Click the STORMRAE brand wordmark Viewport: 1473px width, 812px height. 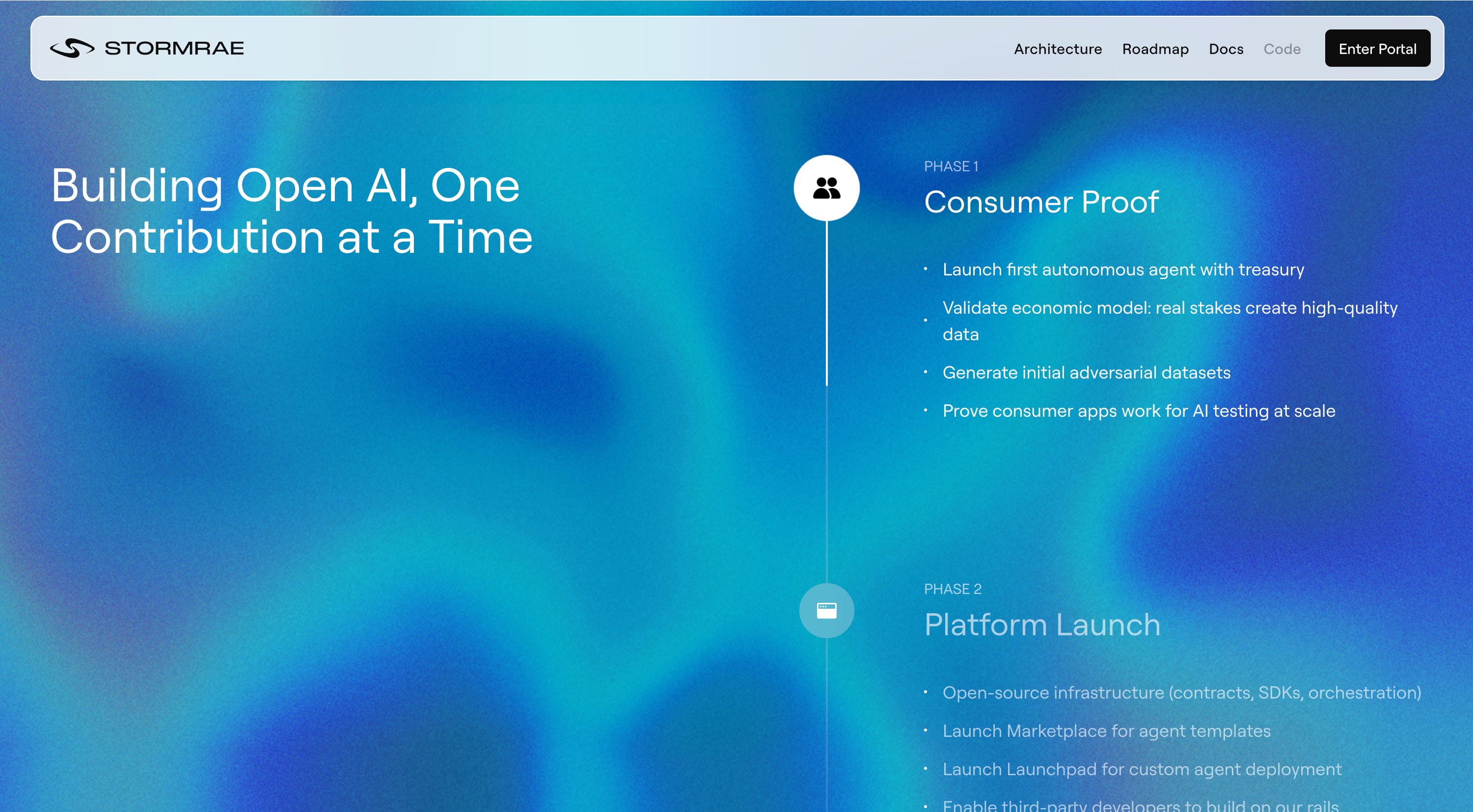pyautogui.click(x=174, y=48)
